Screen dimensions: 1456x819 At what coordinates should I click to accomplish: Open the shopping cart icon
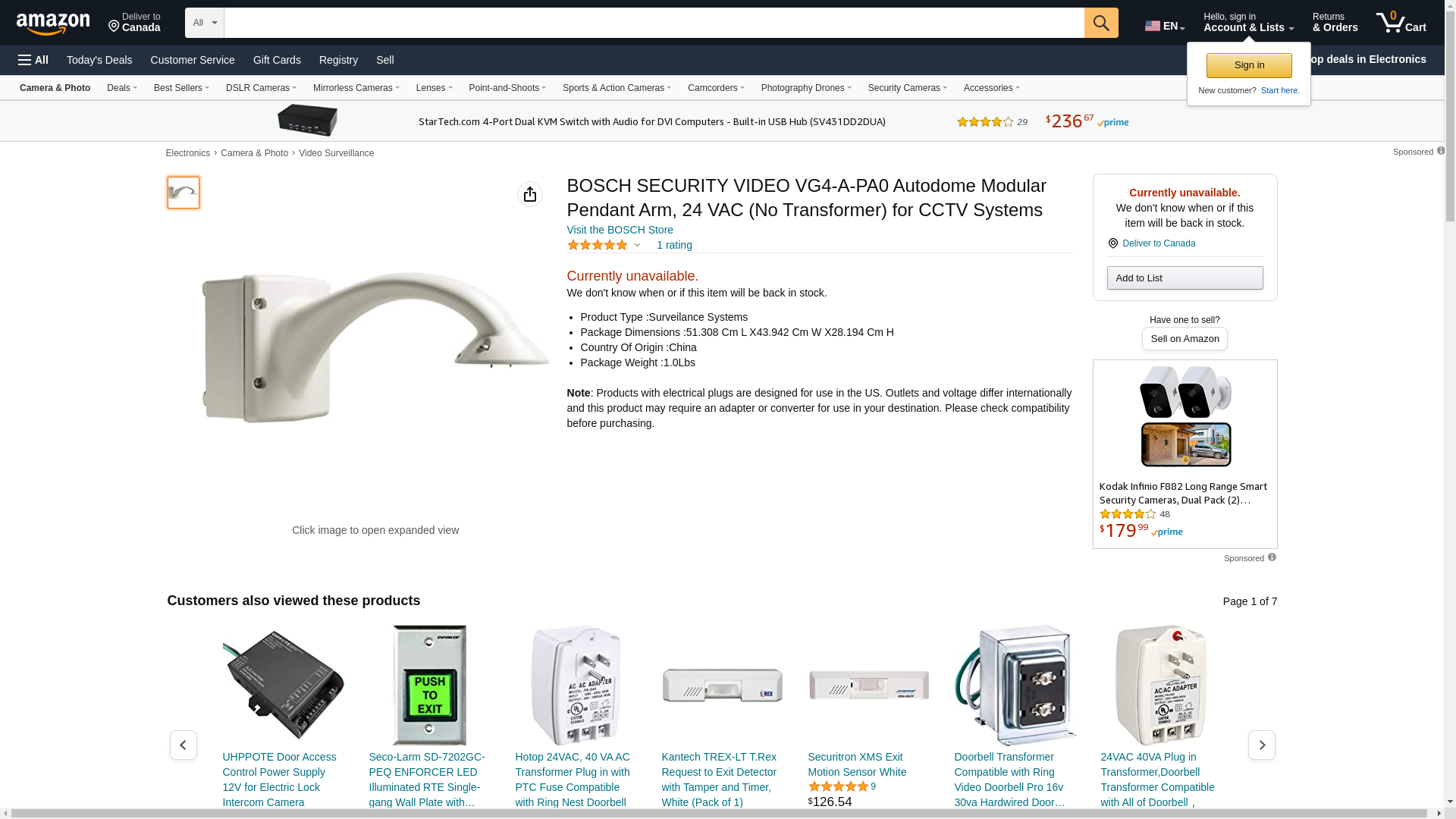click(1401, 23)
